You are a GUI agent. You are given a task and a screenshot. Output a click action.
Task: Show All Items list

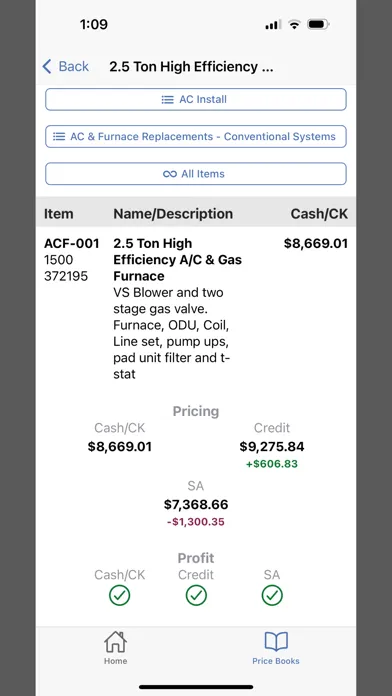196,174
